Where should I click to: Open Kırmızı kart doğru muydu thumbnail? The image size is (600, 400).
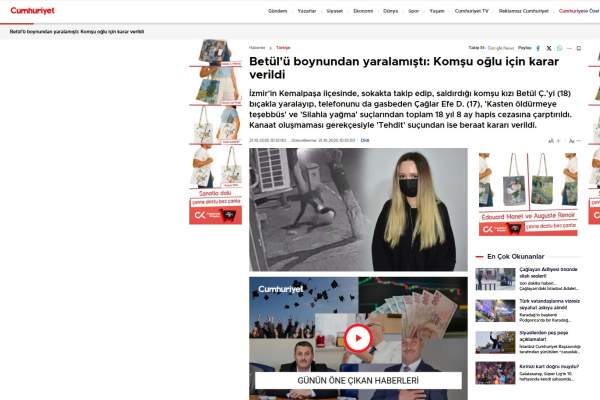[495, 373]
